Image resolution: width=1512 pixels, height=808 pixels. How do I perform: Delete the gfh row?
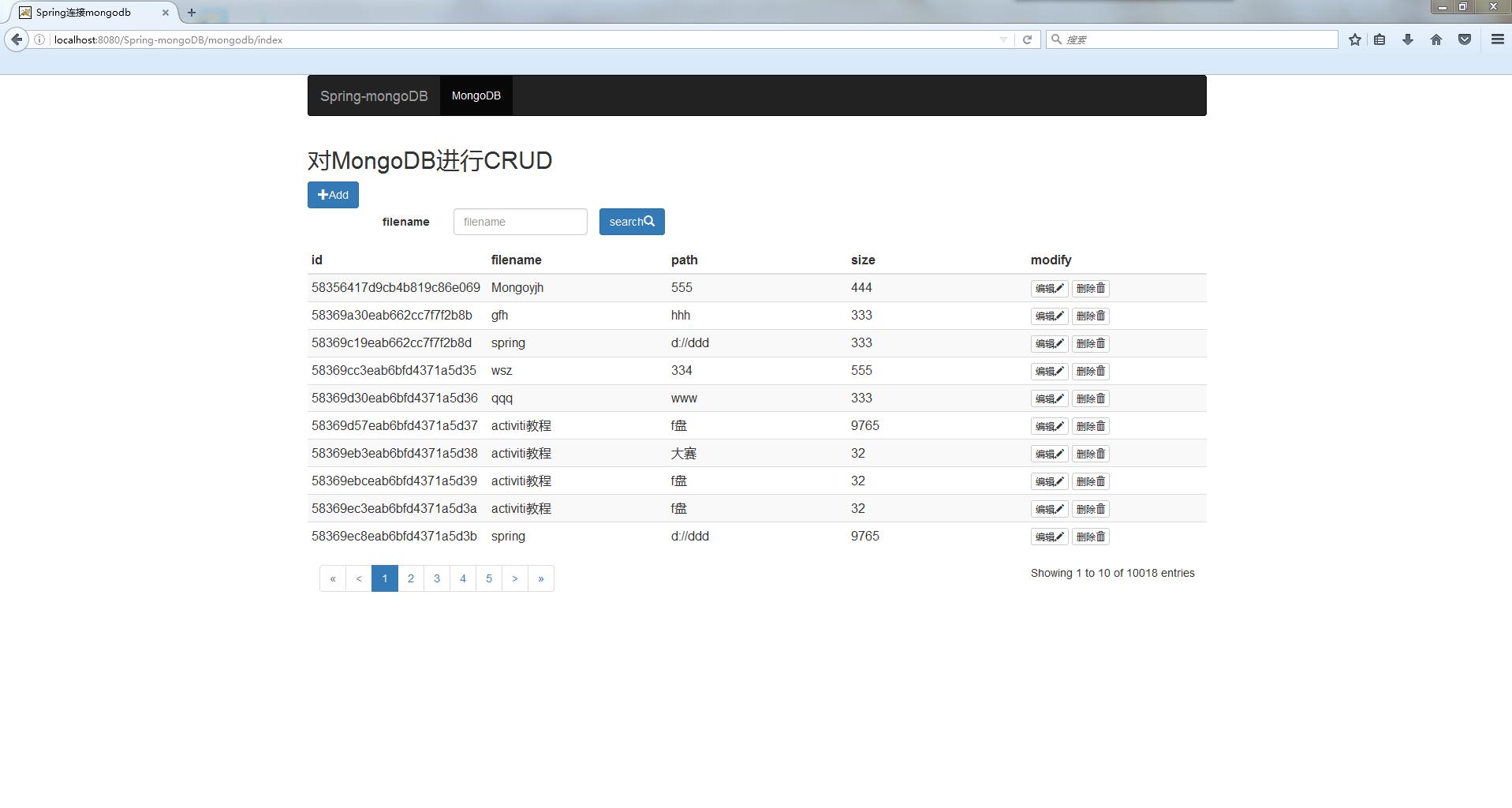[x=1091, y=316]
